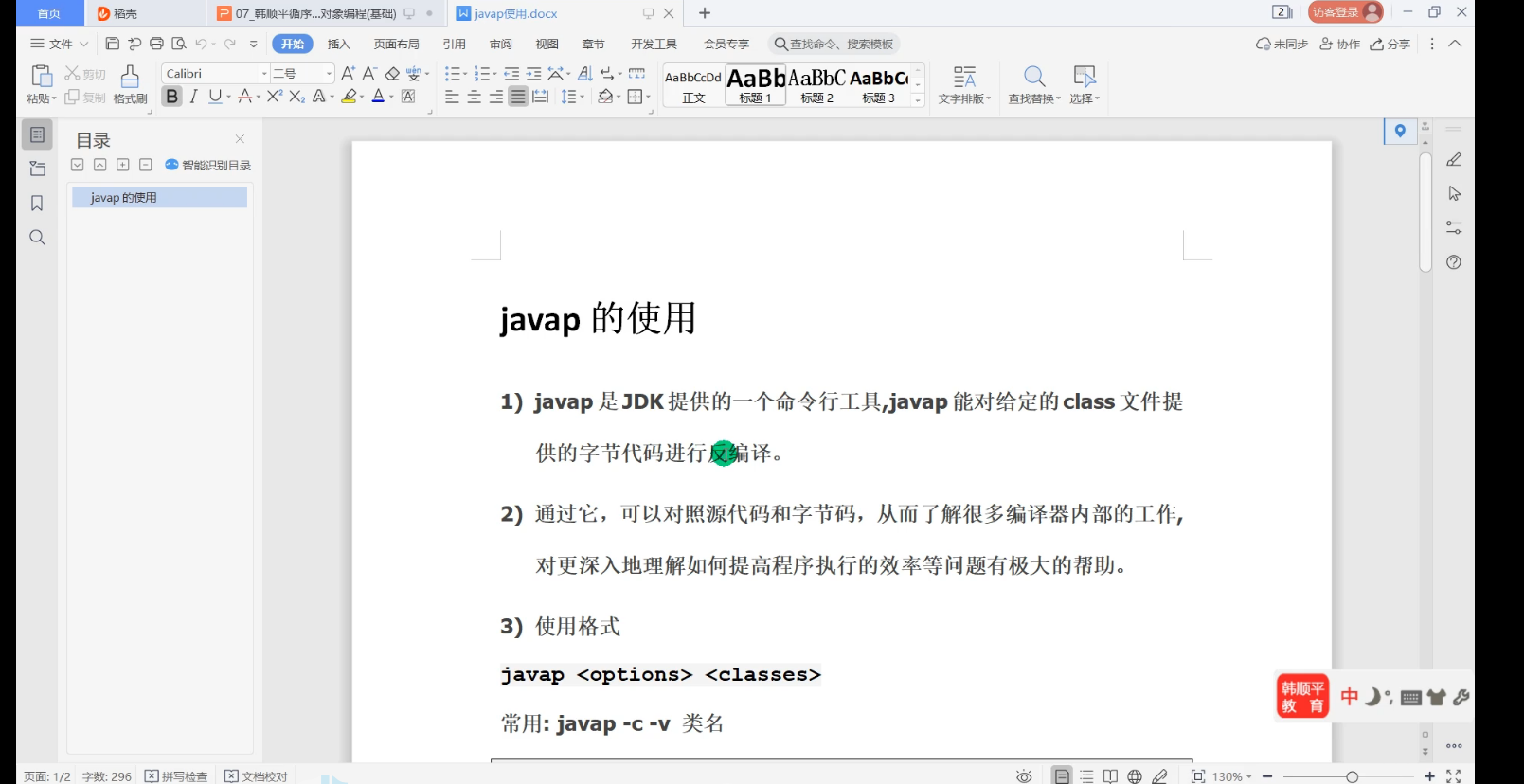The height and width of the screenshot is (784, 1524).
Task: Open the line spacing dropdown
Action: pyautogui.click(x=572, y=96)
